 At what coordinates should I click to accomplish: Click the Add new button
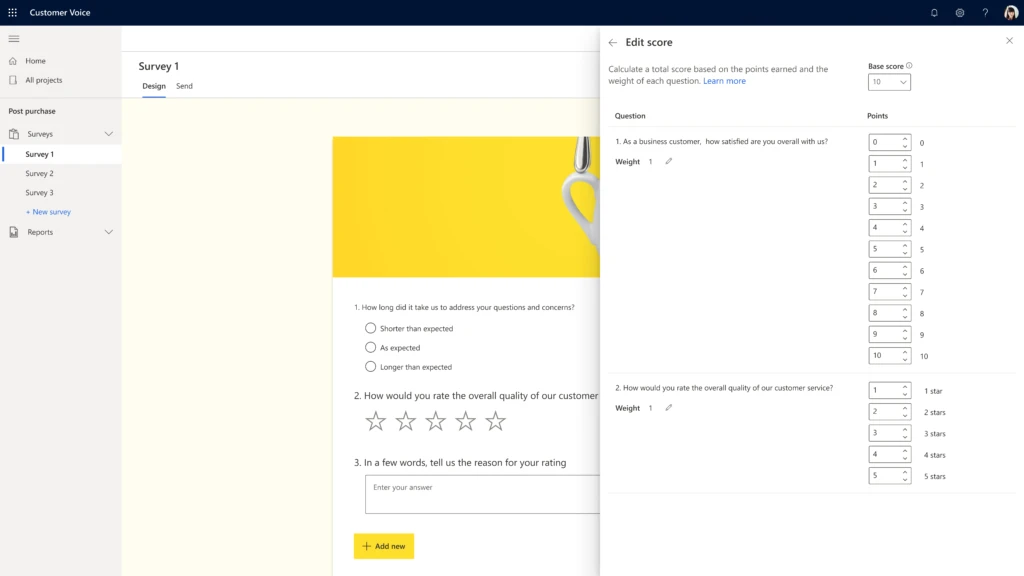coord(383,546)
